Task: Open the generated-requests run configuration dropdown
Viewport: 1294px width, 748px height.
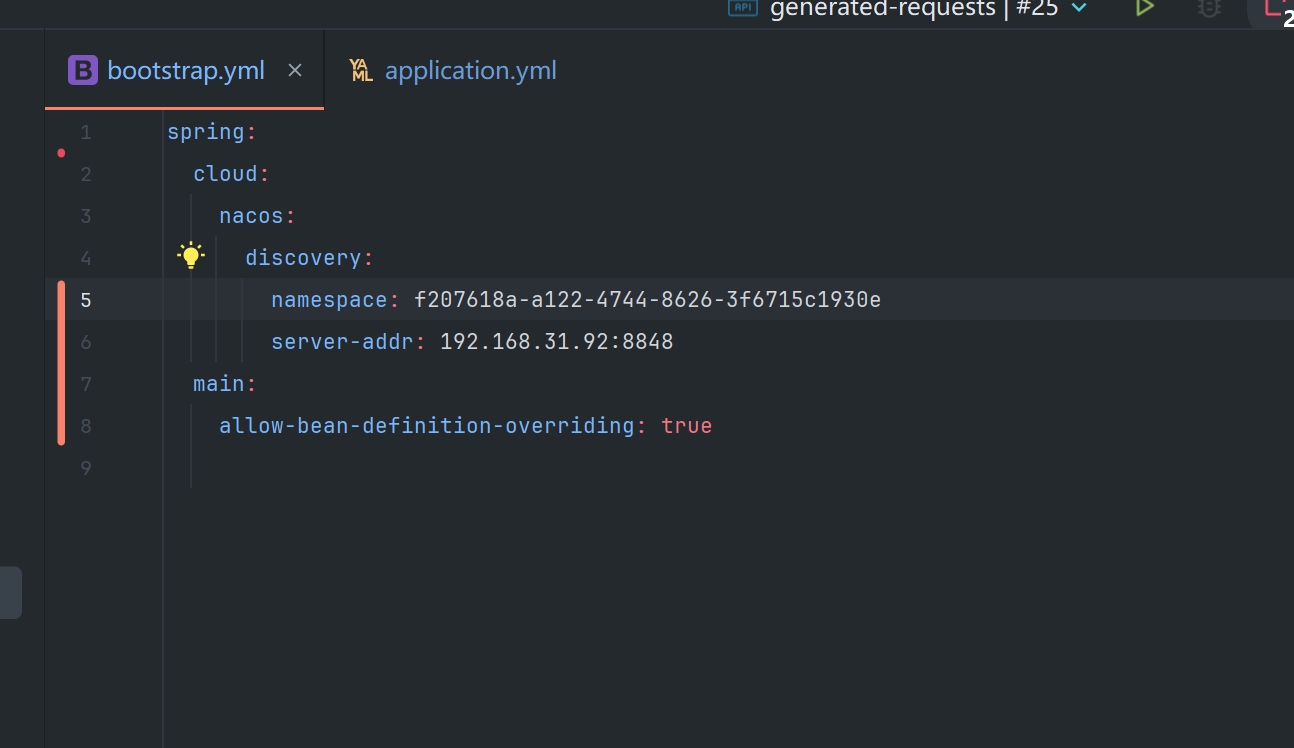Action: point(1079,8)
